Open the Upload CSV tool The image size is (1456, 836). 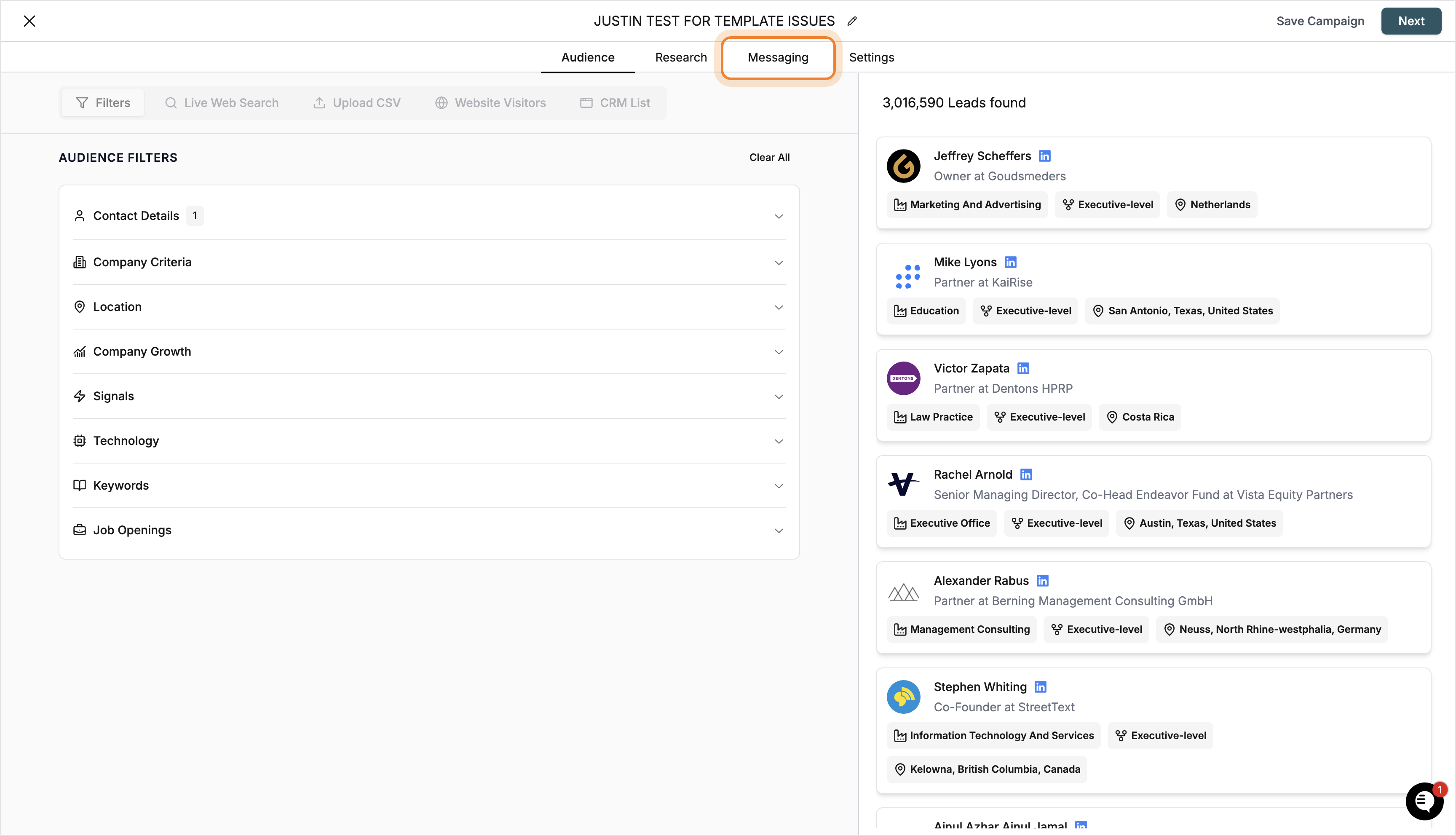point(356,102)
